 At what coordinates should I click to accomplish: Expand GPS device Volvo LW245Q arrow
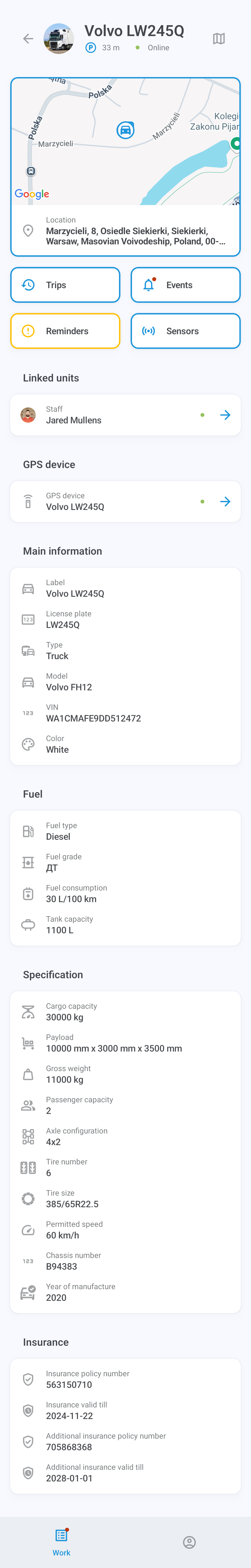click(225, 502)
